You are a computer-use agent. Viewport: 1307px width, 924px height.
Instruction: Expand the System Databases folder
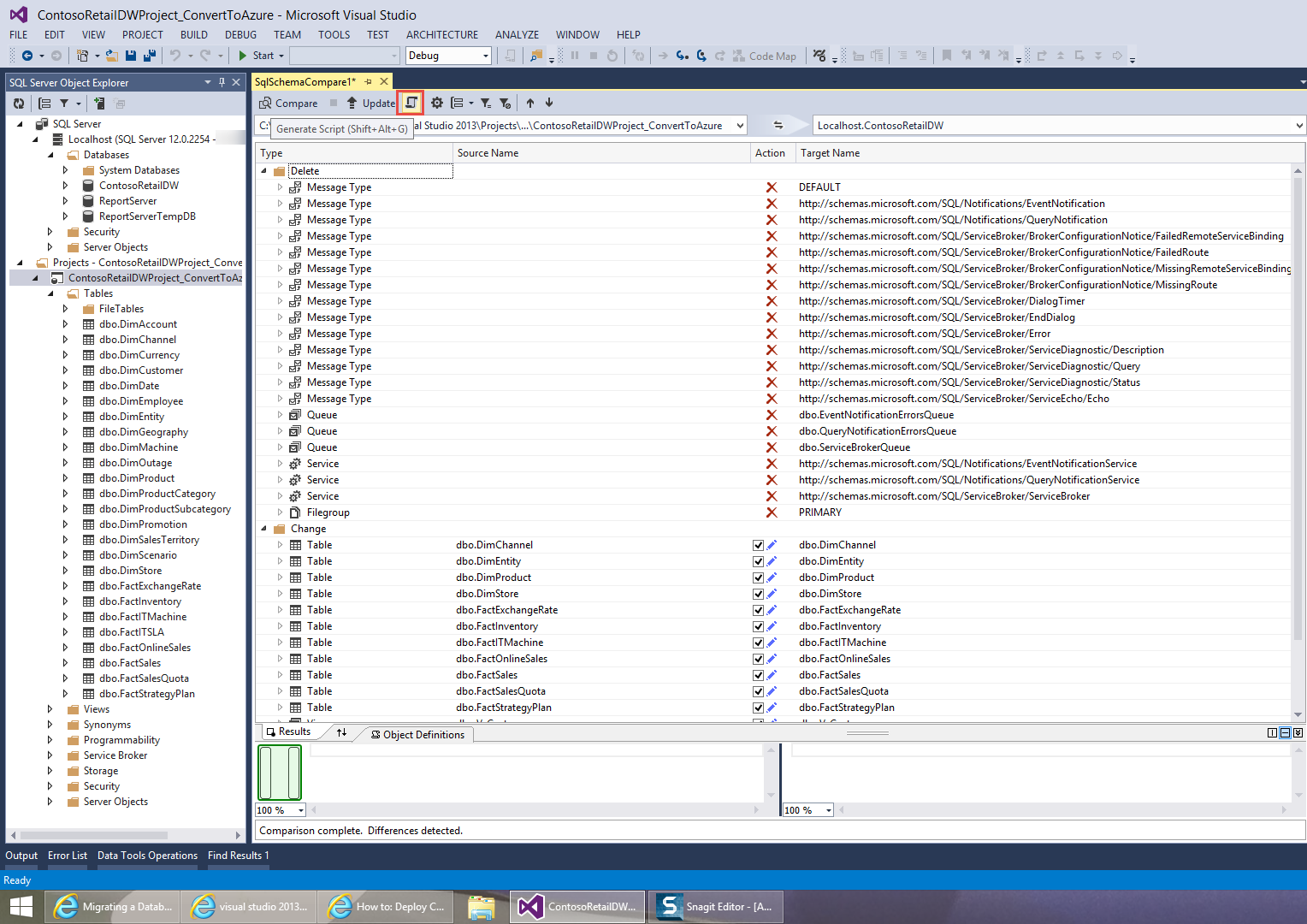click(x=65, y=170)
